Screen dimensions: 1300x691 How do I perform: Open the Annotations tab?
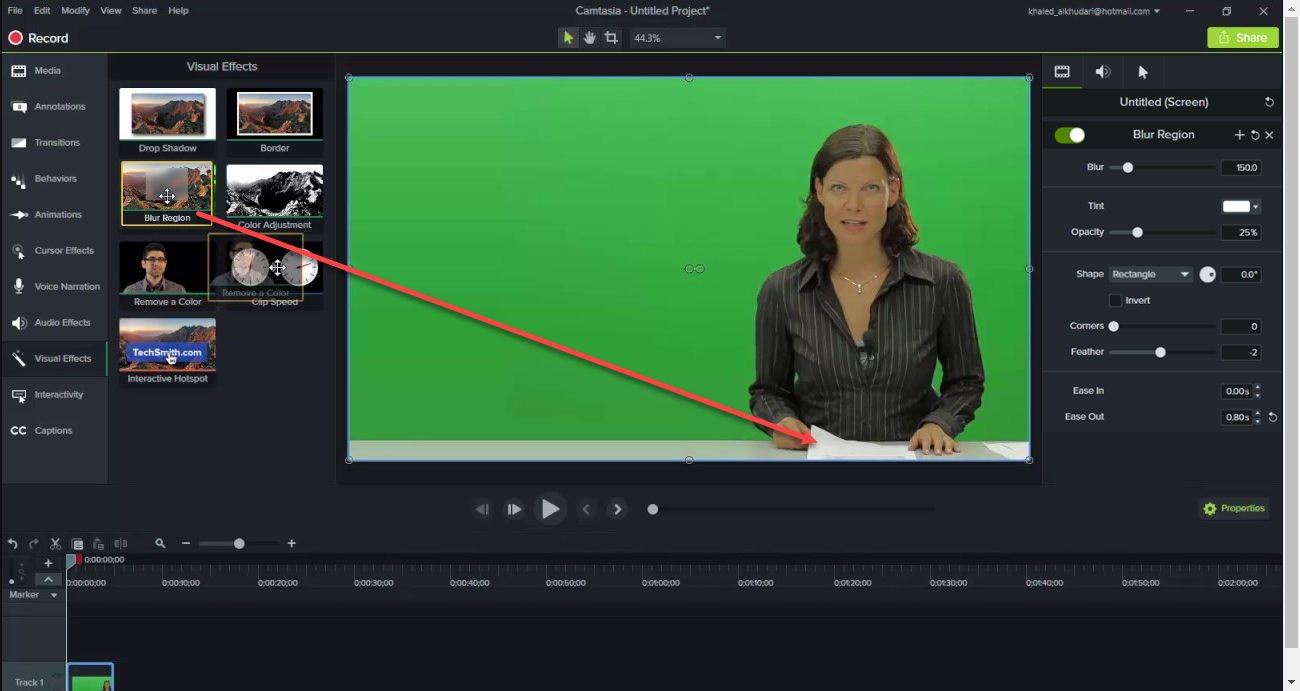53,107
